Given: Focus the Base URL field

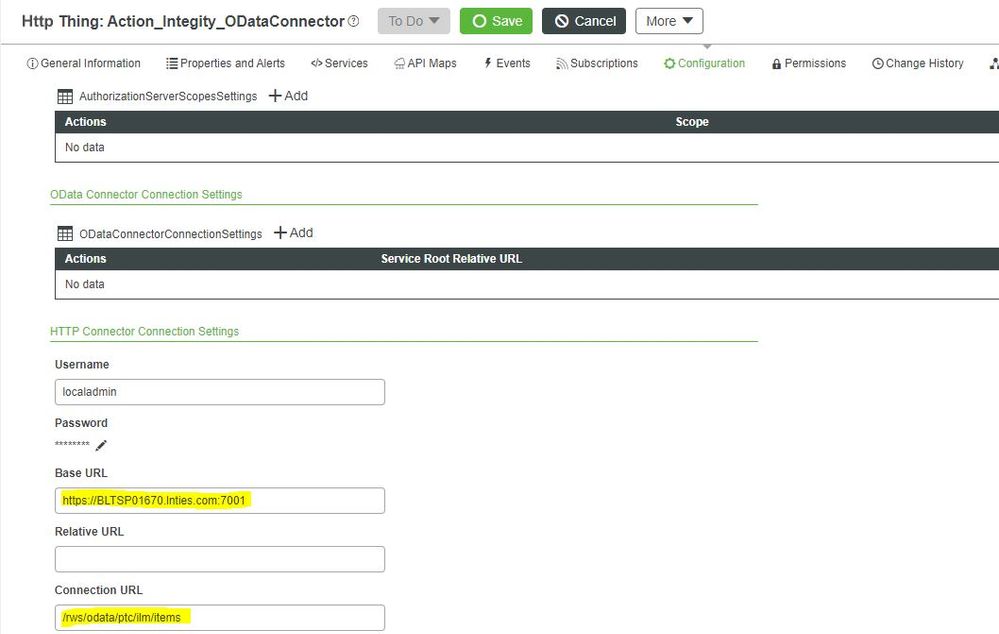Looking at the screenshot, I should pyautogui.click(x=220, y=500).
